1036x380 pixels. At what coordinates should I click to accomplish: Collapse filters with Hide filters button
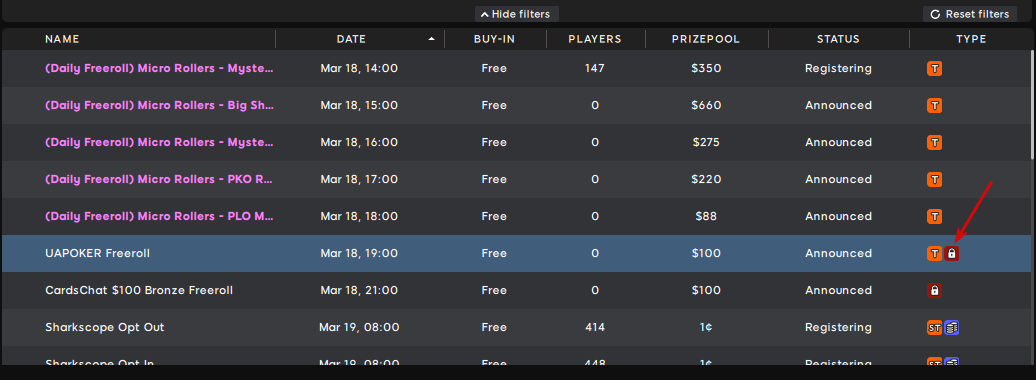(x=517, y=14)
